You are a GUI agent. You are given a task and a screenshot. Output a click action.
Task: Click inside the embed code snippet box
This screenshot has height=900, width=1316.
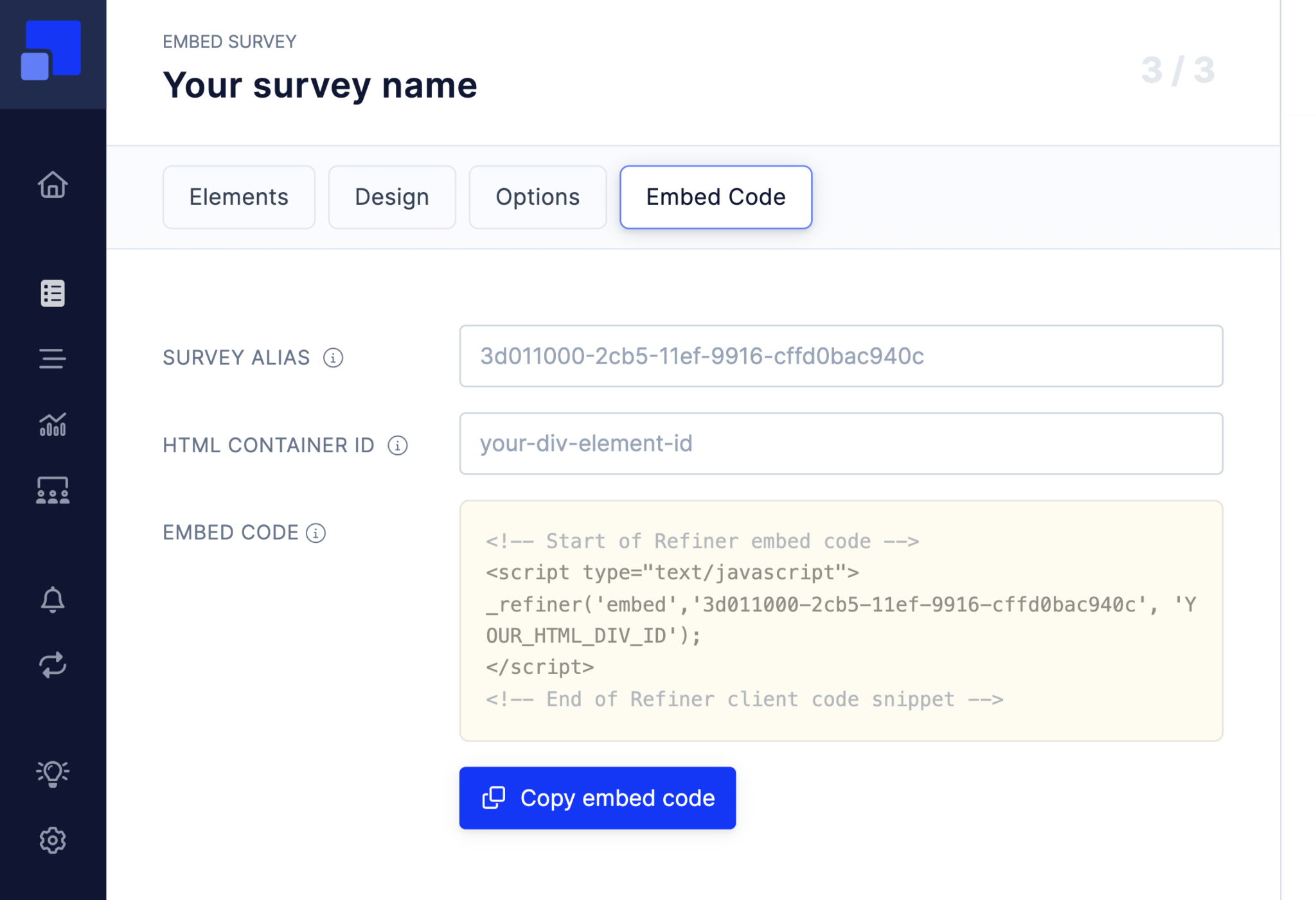[x=841, y=621]
